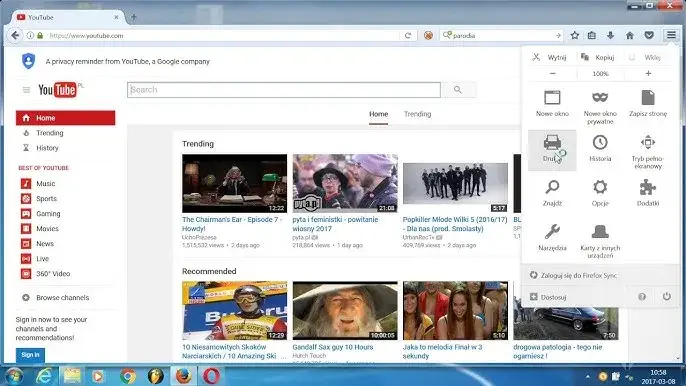
Task: Open News channel in sidebar
Action: click(x=38, y=243)
